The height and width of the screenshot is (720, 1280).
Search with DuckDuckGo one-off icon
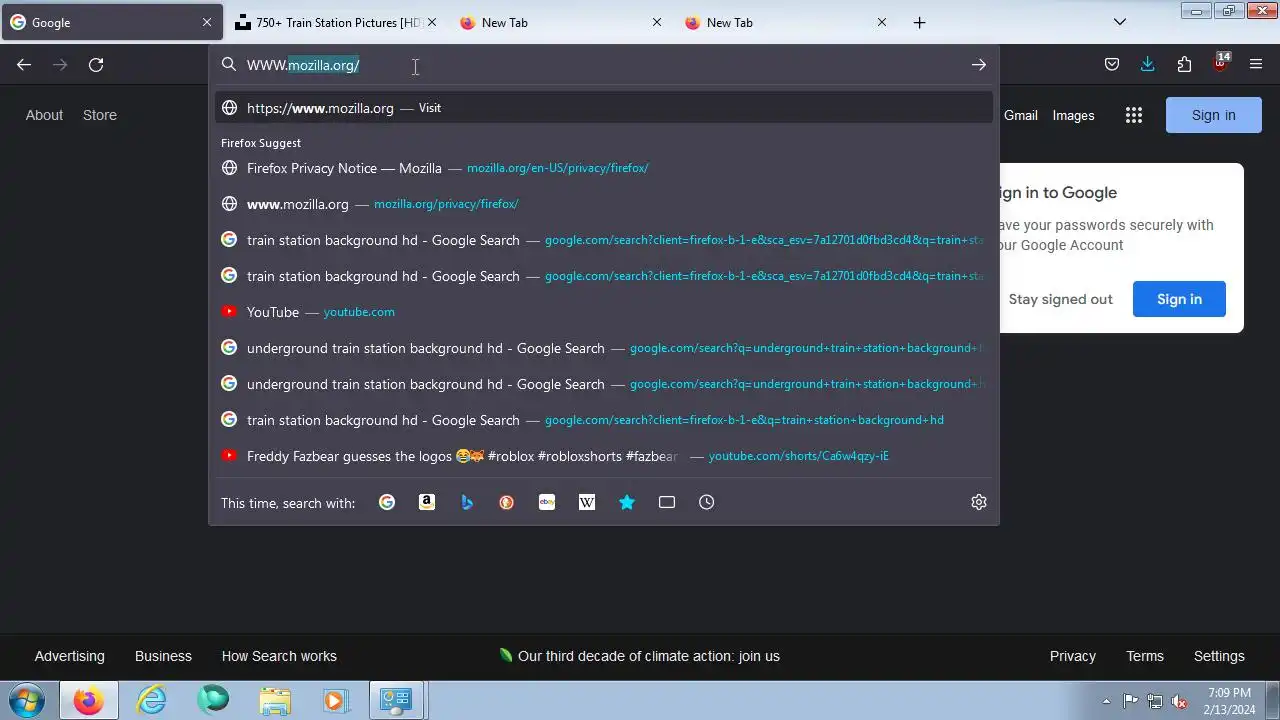pyautogui.click(x=507, y=502)
